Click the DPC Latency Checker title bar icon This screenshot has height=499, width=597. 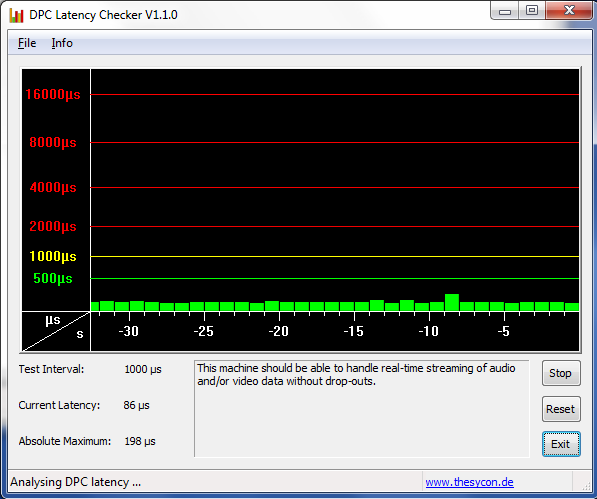pyautogui.click(x=16, y=15)
